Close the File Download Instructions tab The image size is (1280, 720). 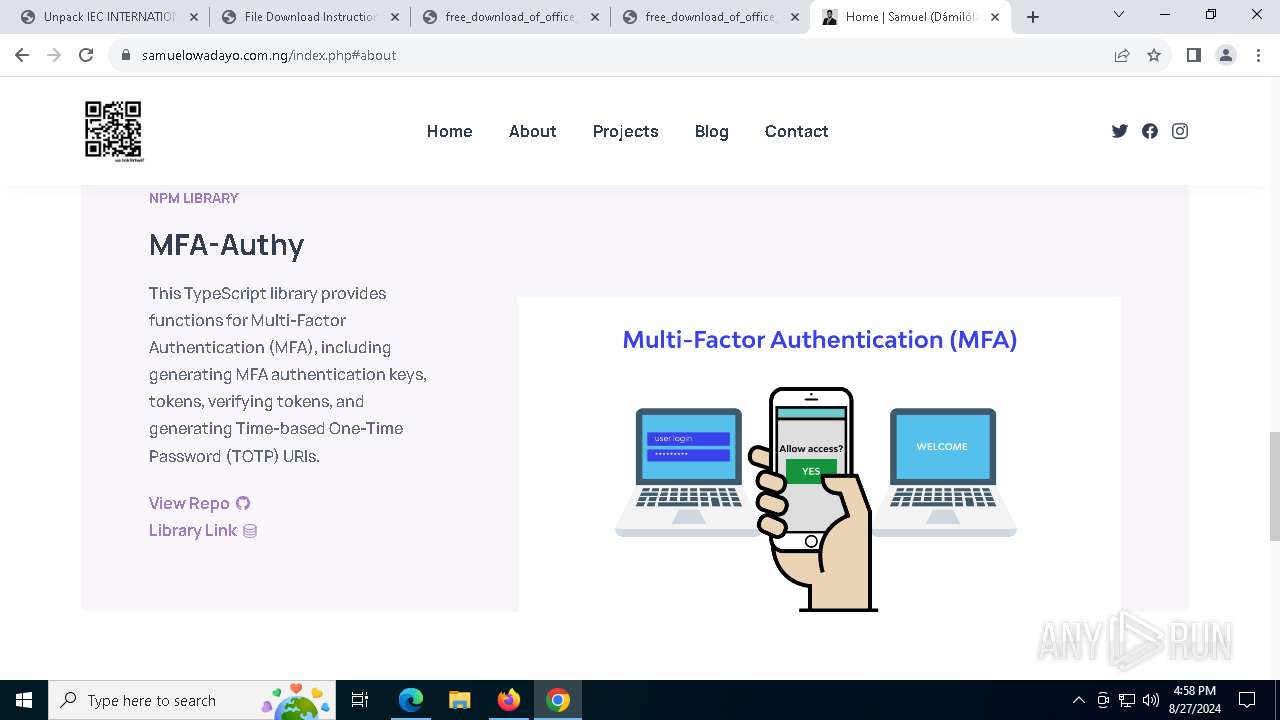(x=394, y=17)
